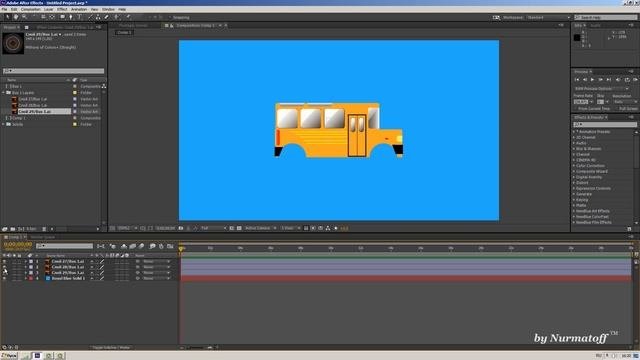This screenshot has height=360, width=640.
Task: Toggle From Current Time checkbox
Action: (x=576, y=109)
